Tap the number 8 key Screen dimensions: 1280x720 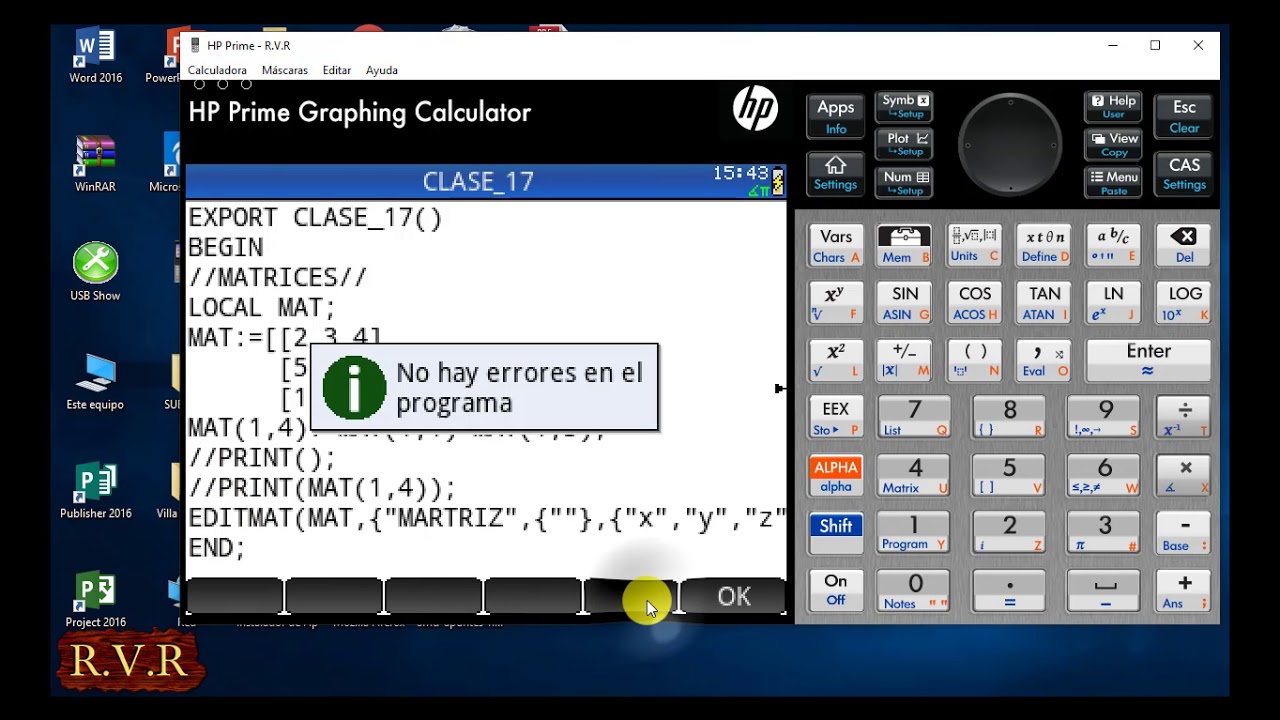(x=1009, y=418)
